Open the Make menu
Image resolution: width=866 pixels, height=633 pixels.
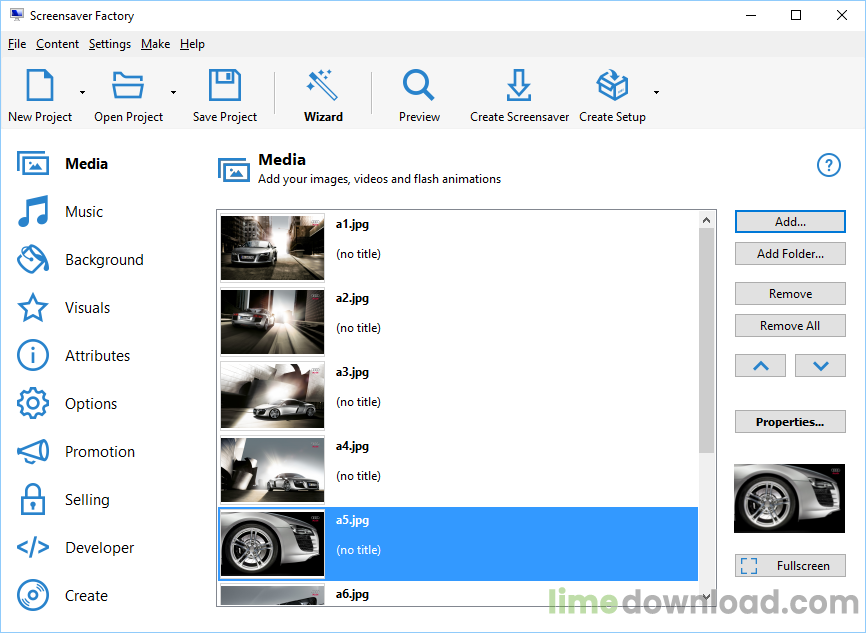pyautogui.click(x=155, y=44)
